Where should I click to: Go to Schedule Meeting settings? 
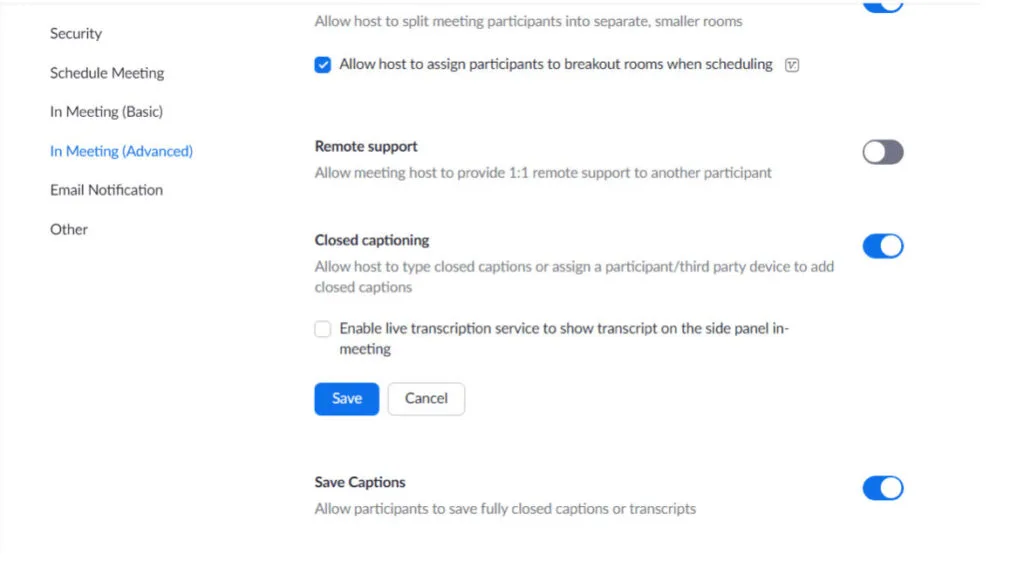(x=107, y=72)
